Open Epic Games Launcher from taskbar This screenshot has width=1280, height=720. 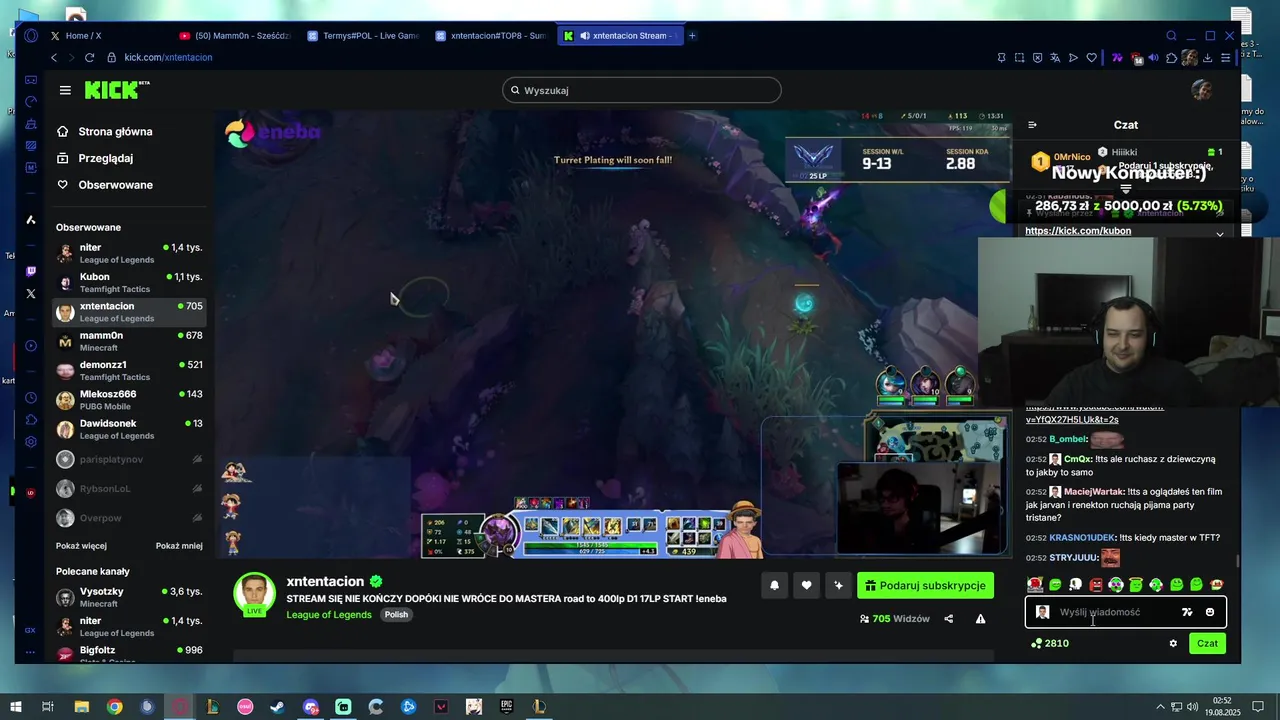pyautogui.click(x=506, y=707)
